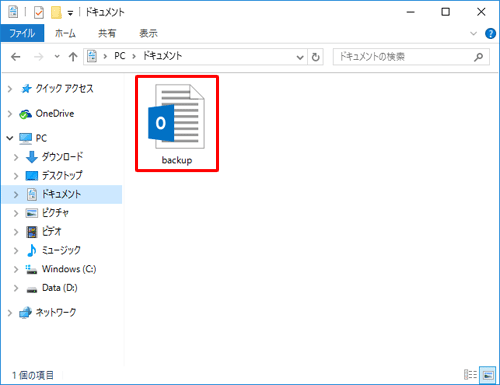Expand the ビデオ node
Image resolution: width=500 pixels, height=385 pixels.
16,232
